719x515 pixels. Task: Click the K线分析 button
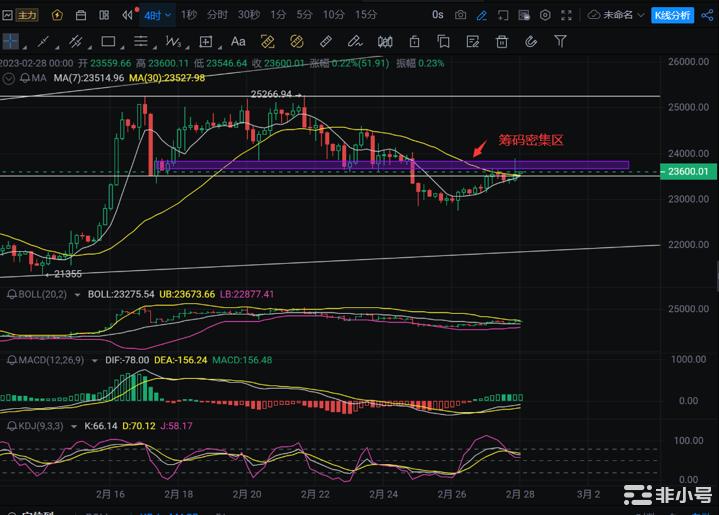point(671,15)
